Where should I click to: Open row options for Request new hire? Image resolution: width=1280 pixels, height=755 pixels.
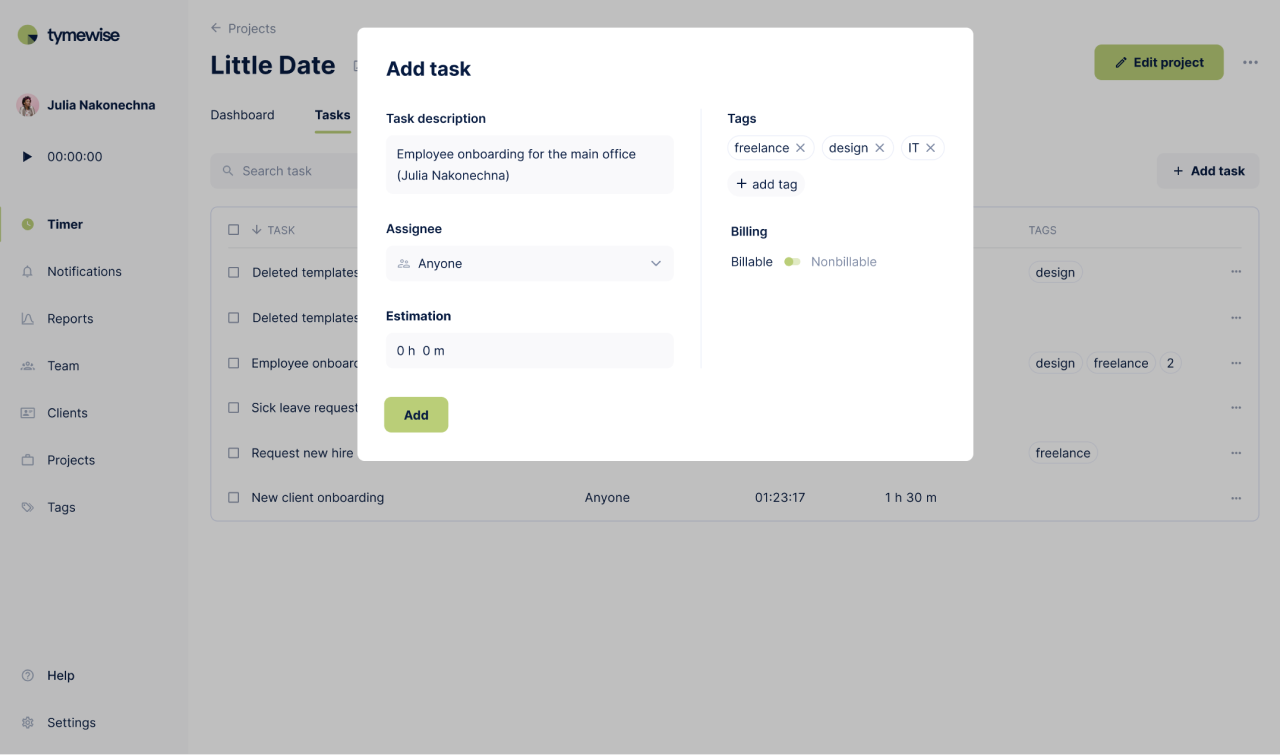click(x=1236, y=453)
